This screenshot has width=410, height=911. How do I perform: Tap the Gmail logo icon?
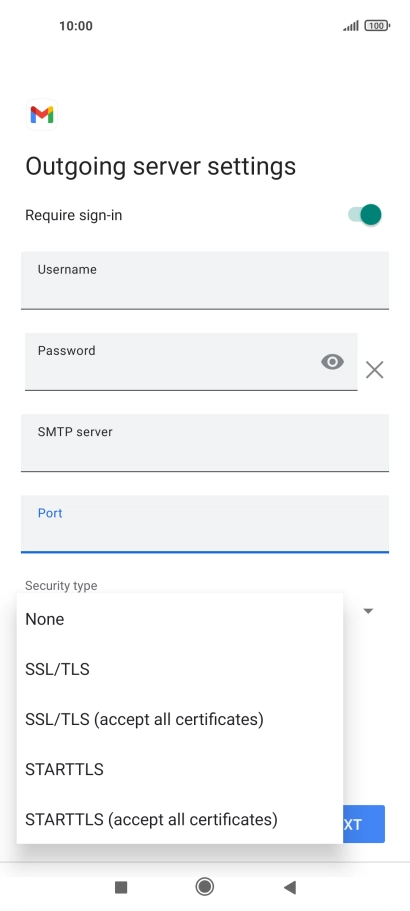(42, 114)
